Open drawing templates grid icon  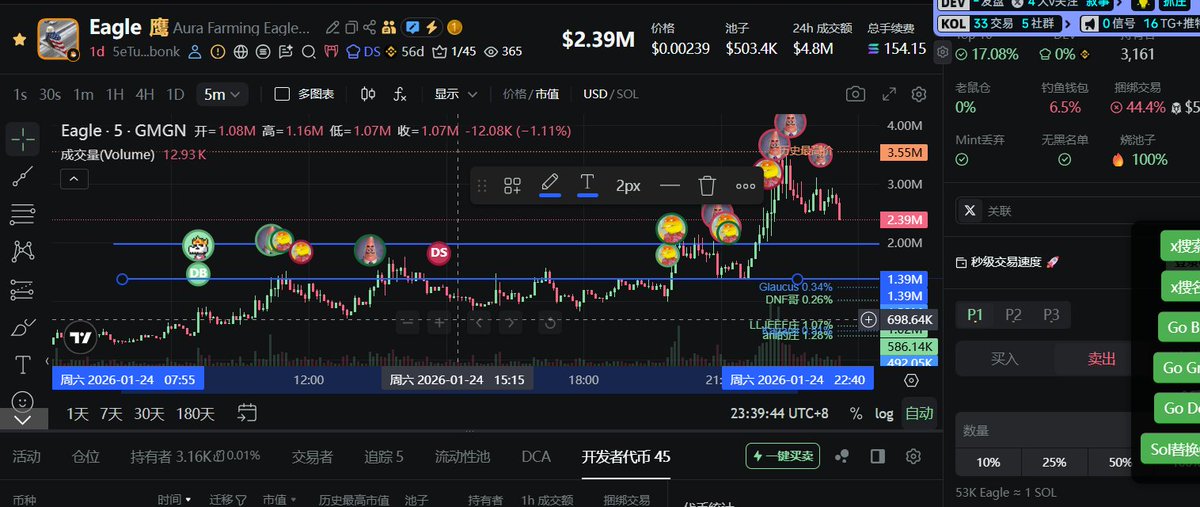point(512,185)
